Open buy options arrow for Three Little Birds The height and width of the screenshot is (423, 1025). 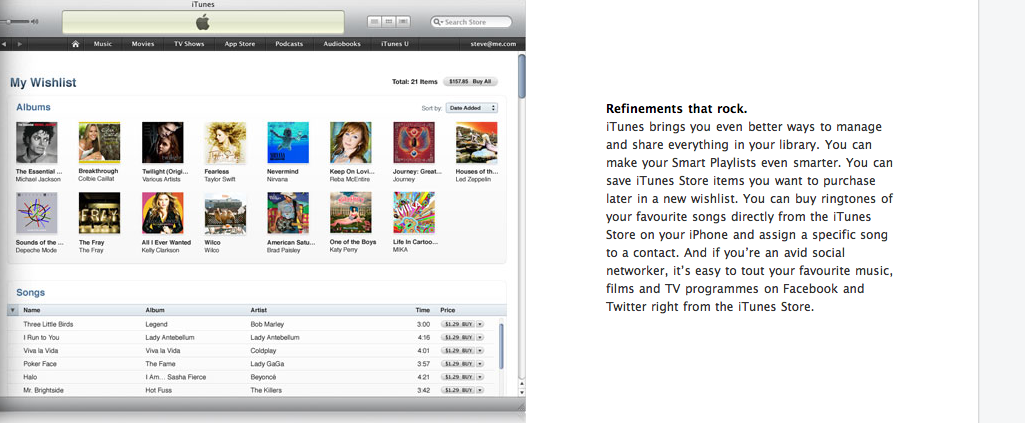coord(480,324)
